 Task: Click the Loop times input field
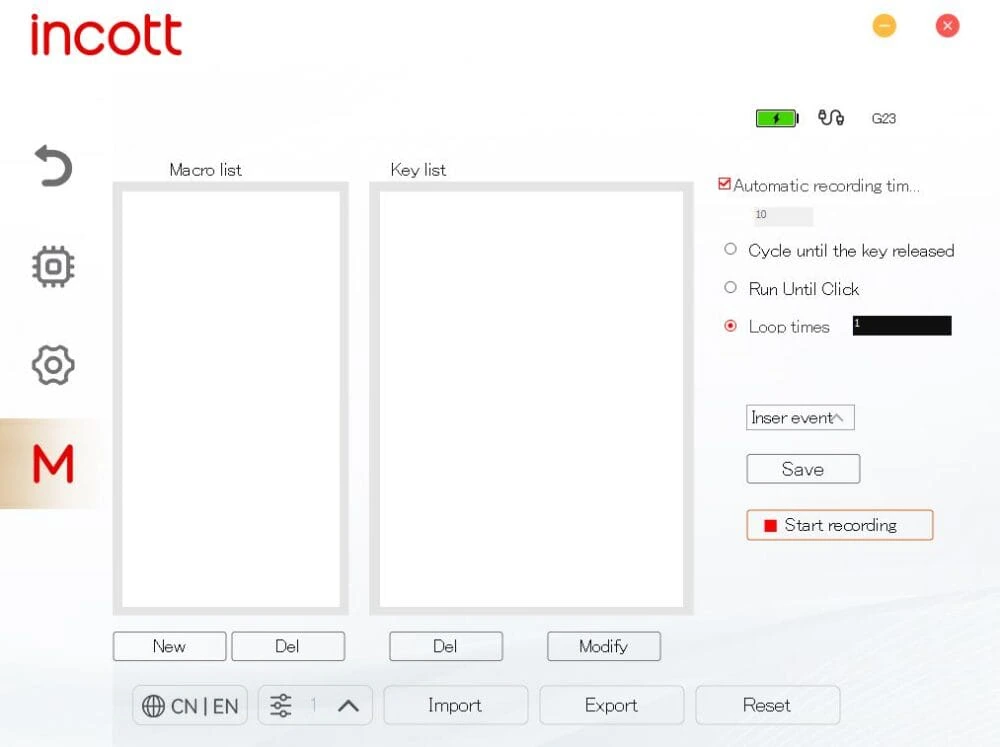[x=901, y=326]
